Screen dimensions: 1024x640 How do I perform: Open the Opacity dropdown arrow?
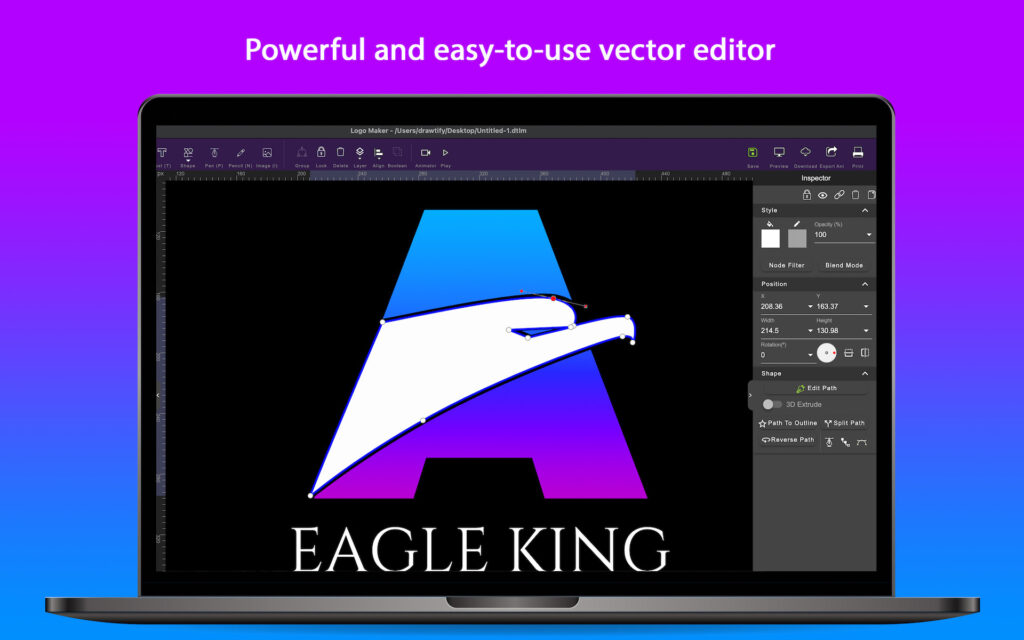[x=869, y=235]
